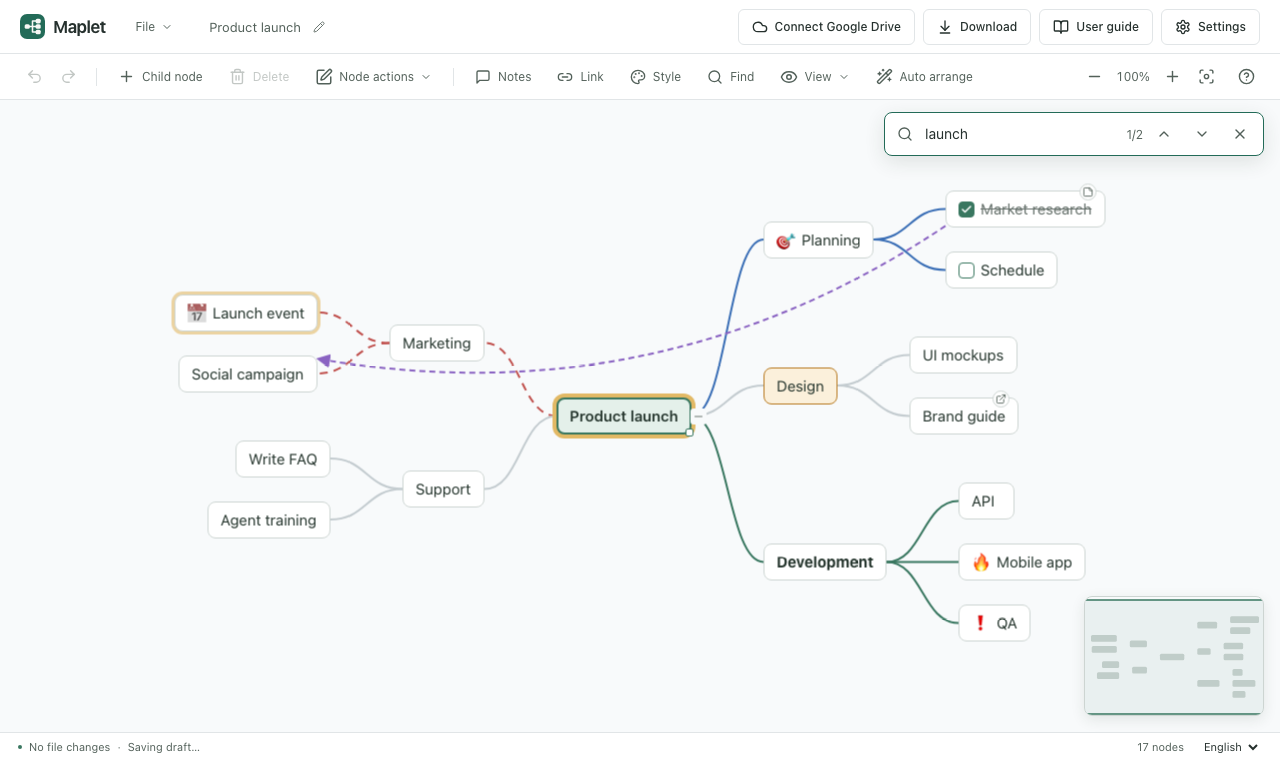Click the 100% zoom level
Screen dimensions: 1280x760
click(1133, 77)
